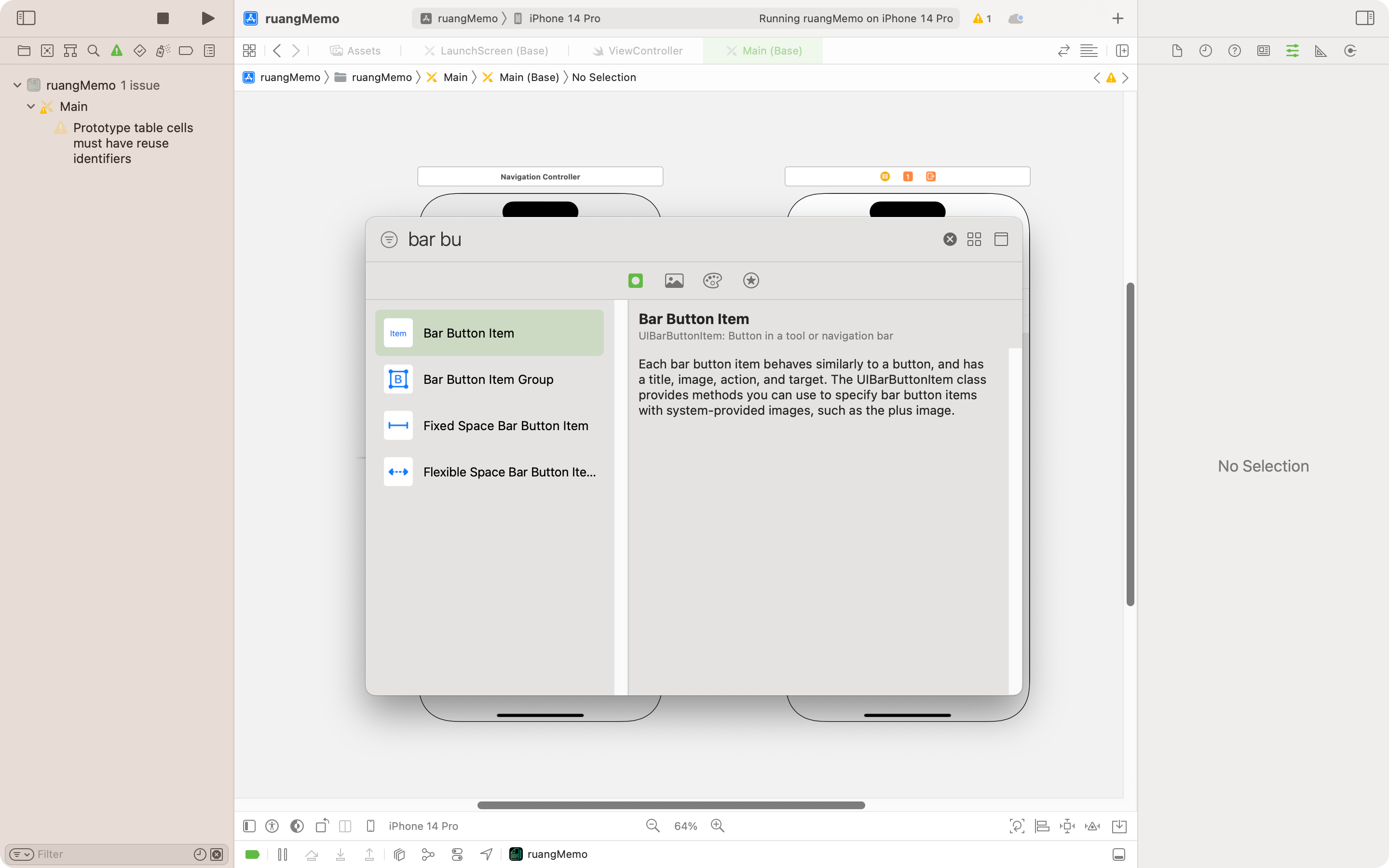Show the Symbols star library tab
This screenshot has width=1389, height=868.
pos(751,281)
